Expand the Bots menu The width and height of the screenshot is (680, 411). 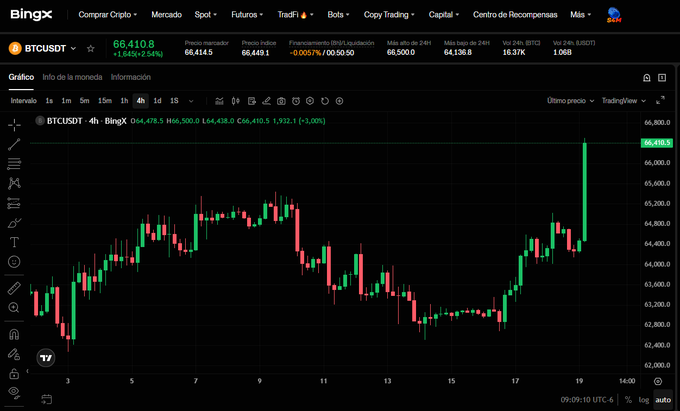tap(338, 15)
